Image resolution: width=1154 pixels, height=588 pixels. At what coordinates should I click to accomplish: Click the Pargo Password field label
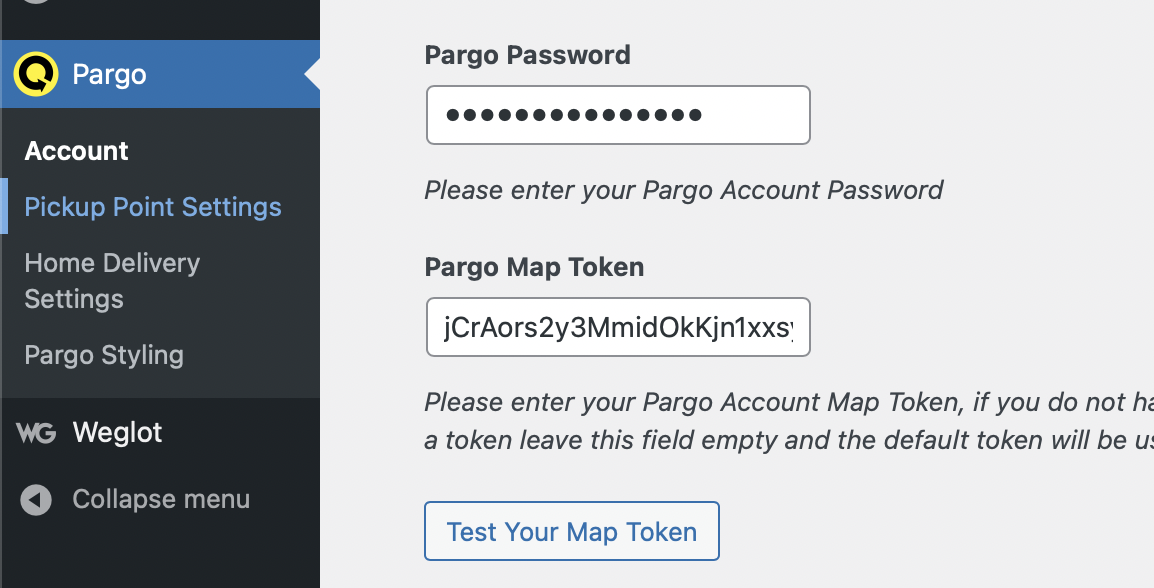pos(528,55)
